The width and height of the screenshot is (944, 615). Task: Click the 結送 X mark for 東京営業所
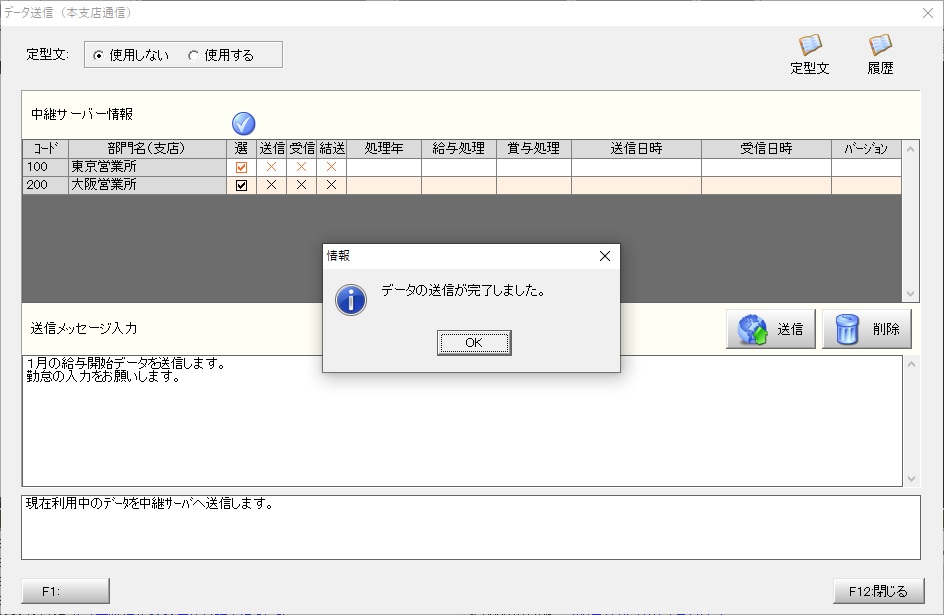[x=331, y=167]
